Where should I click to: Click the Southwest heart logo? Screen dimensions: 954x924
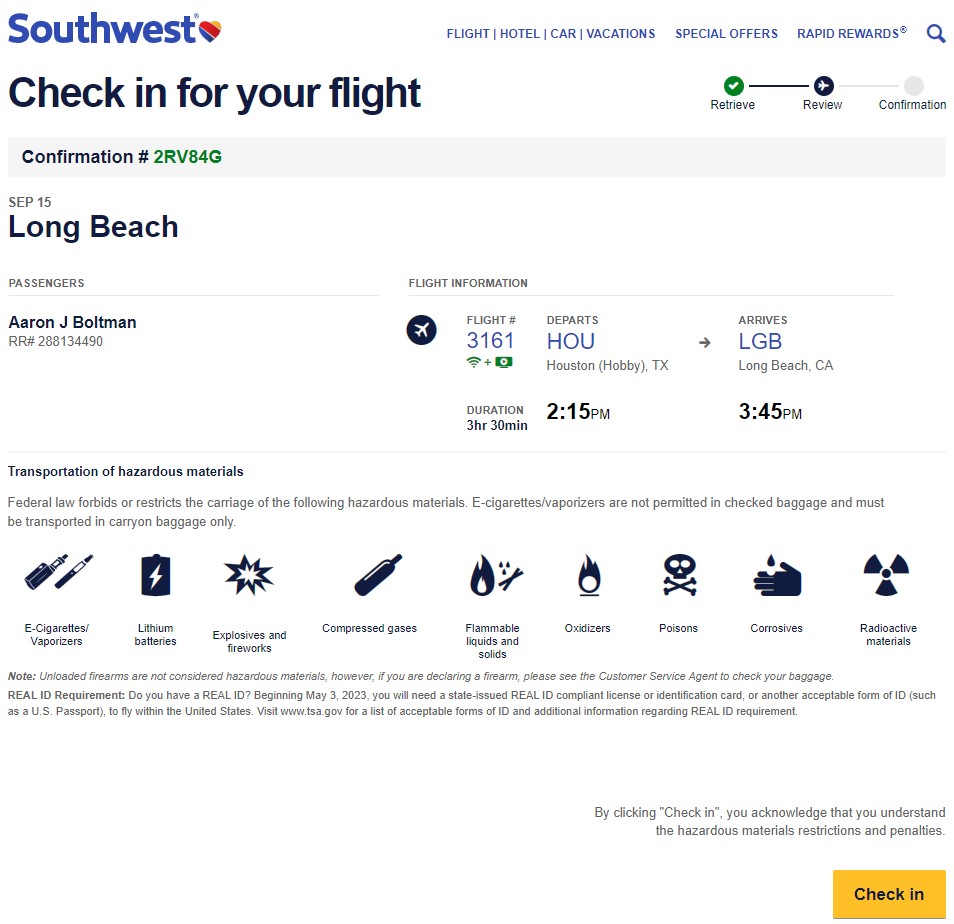tap(209, 30)
